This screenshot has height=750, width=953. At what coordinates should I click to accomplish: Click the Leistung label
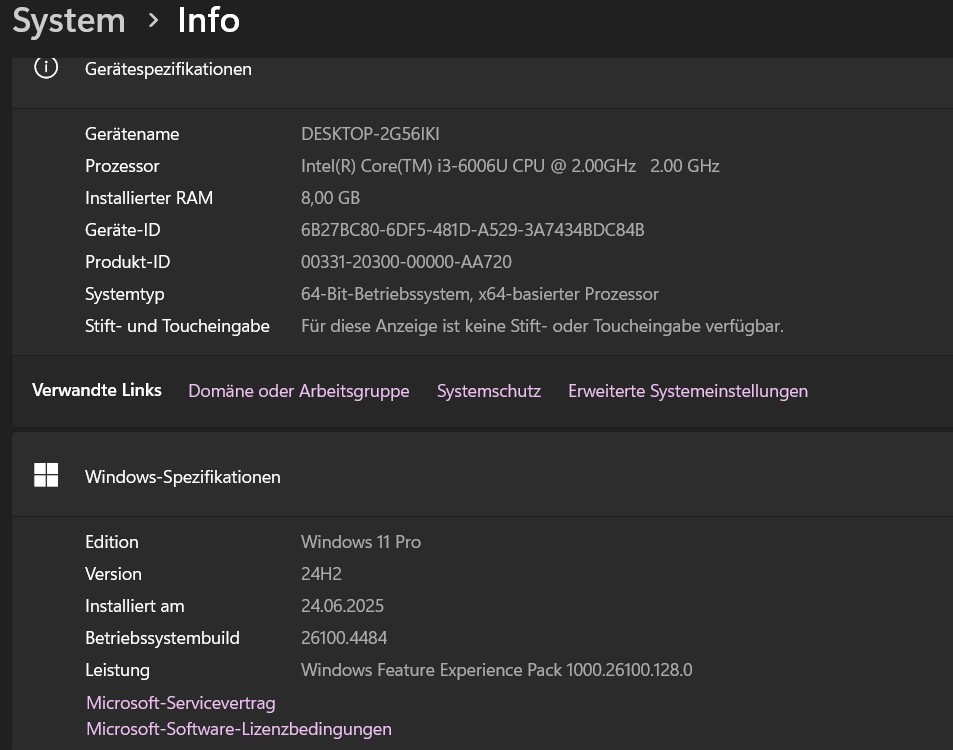click(117, 670)
